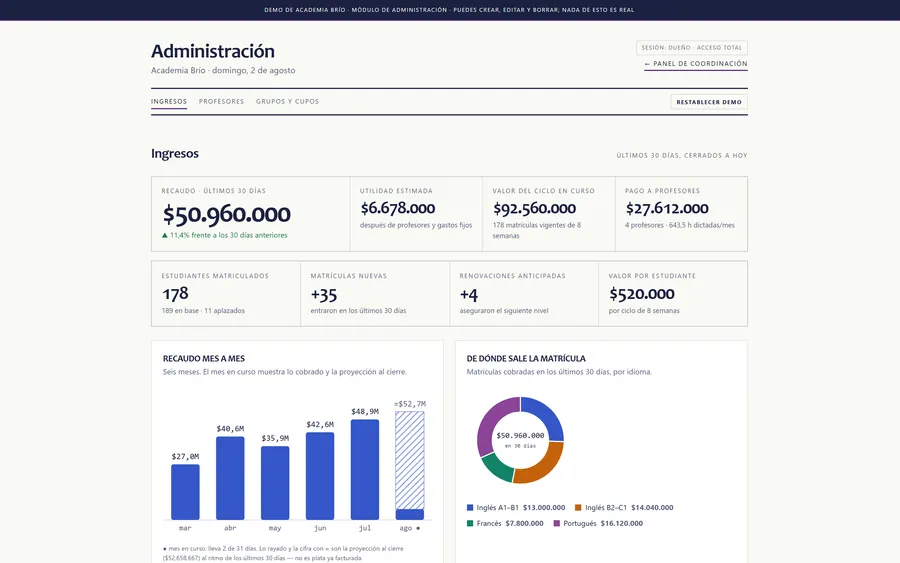Click the Administración page title
Screen dimensions: 900x563
pos(213,51)
